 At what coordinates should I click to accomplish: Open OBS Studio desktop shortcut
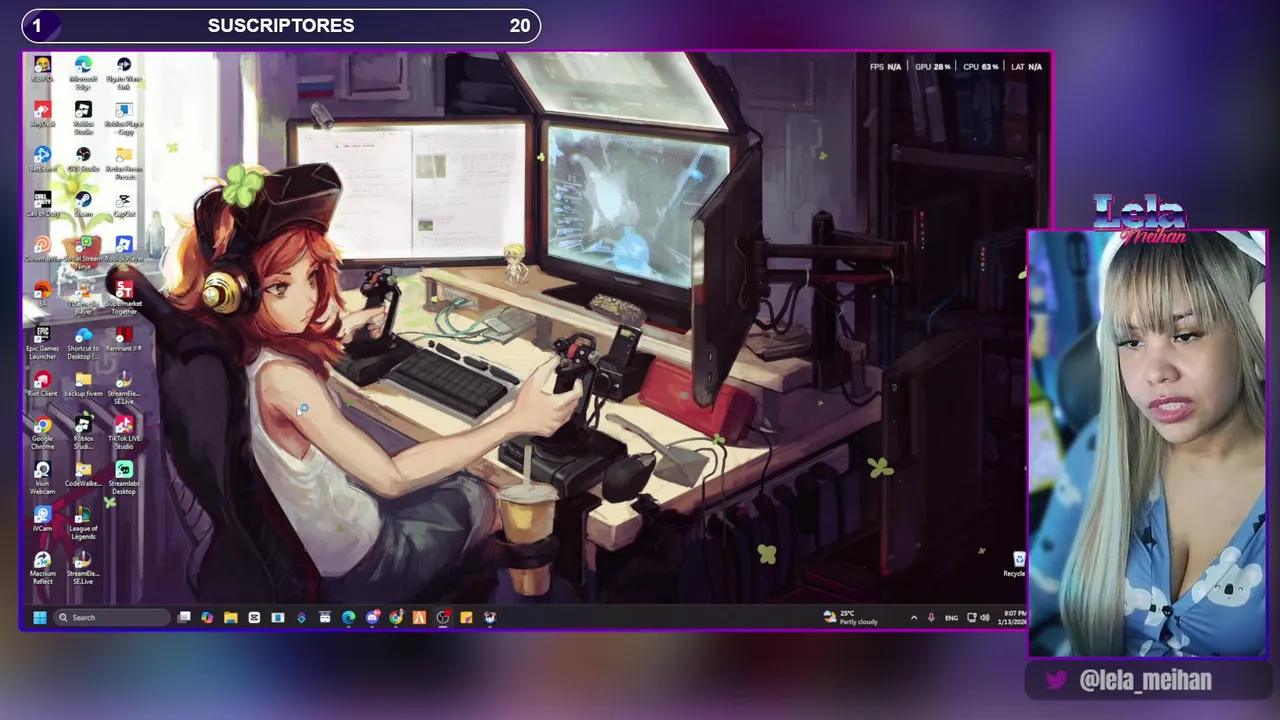[83, 159]
